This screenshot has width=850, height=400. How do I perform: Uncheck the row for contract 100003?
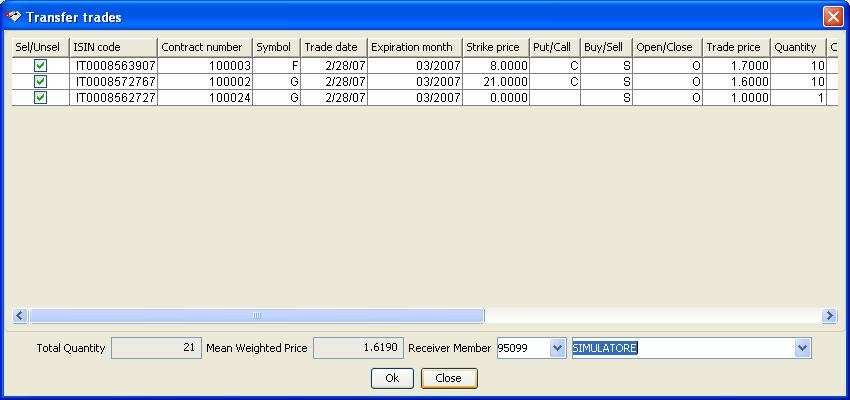point(41,66)
